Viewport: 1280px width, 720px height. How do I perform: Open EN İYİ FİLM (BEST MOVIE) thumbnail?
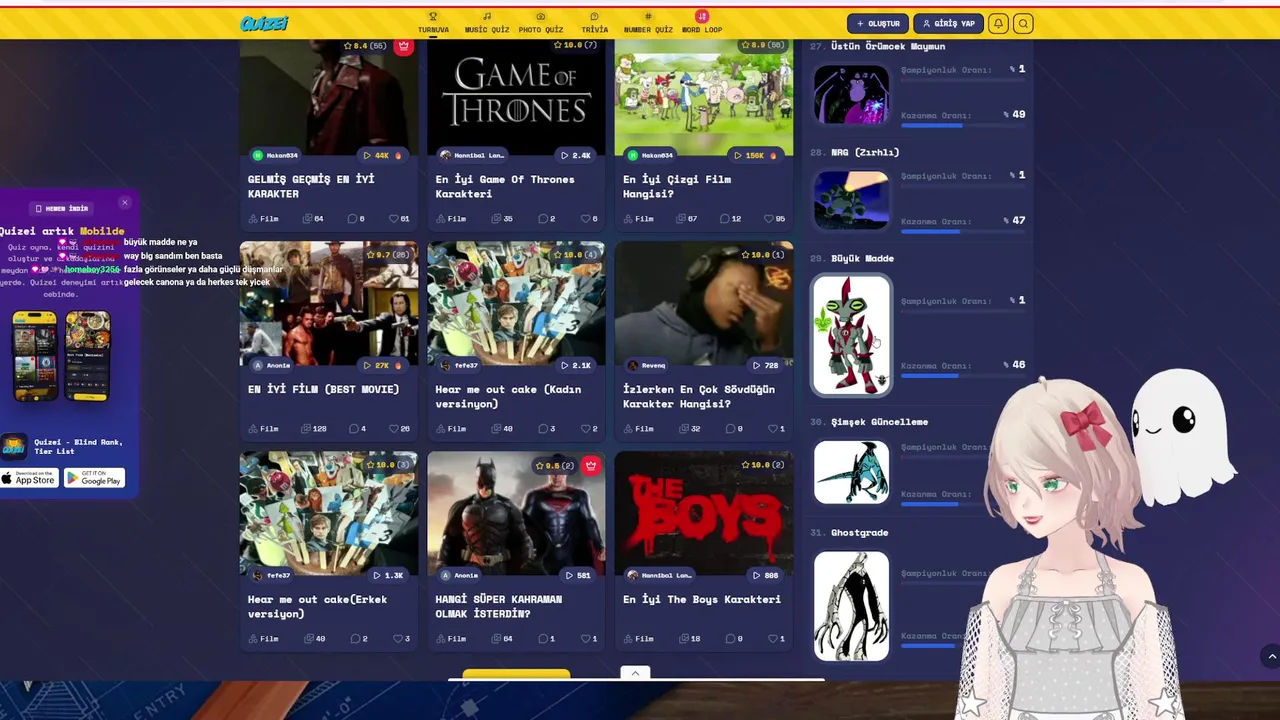[x=329, y=303]
